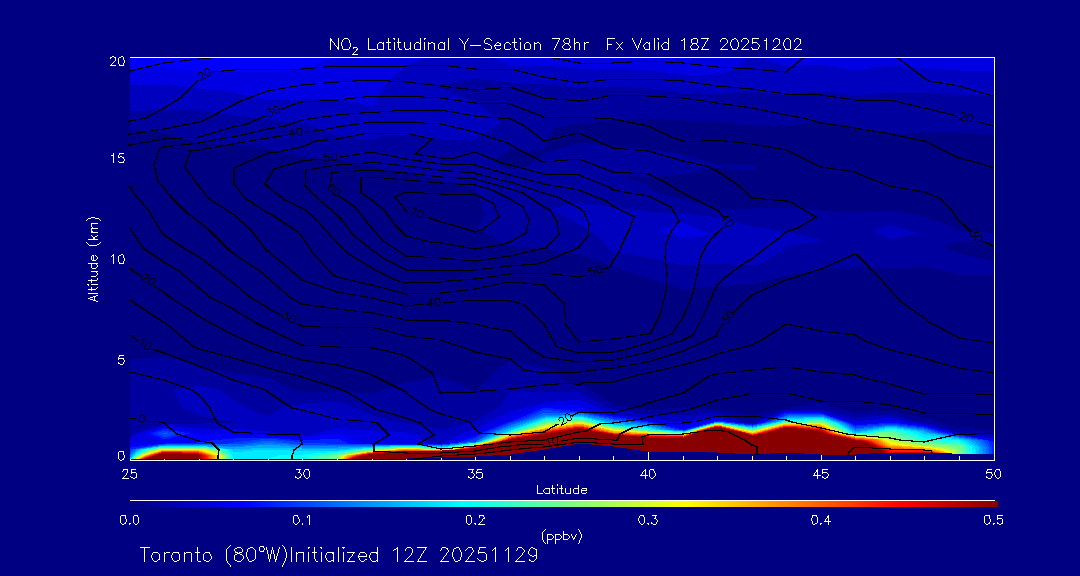Click the colorbar tick label 0.0
Screen dimensions: 1080x576
click(129, 520)
